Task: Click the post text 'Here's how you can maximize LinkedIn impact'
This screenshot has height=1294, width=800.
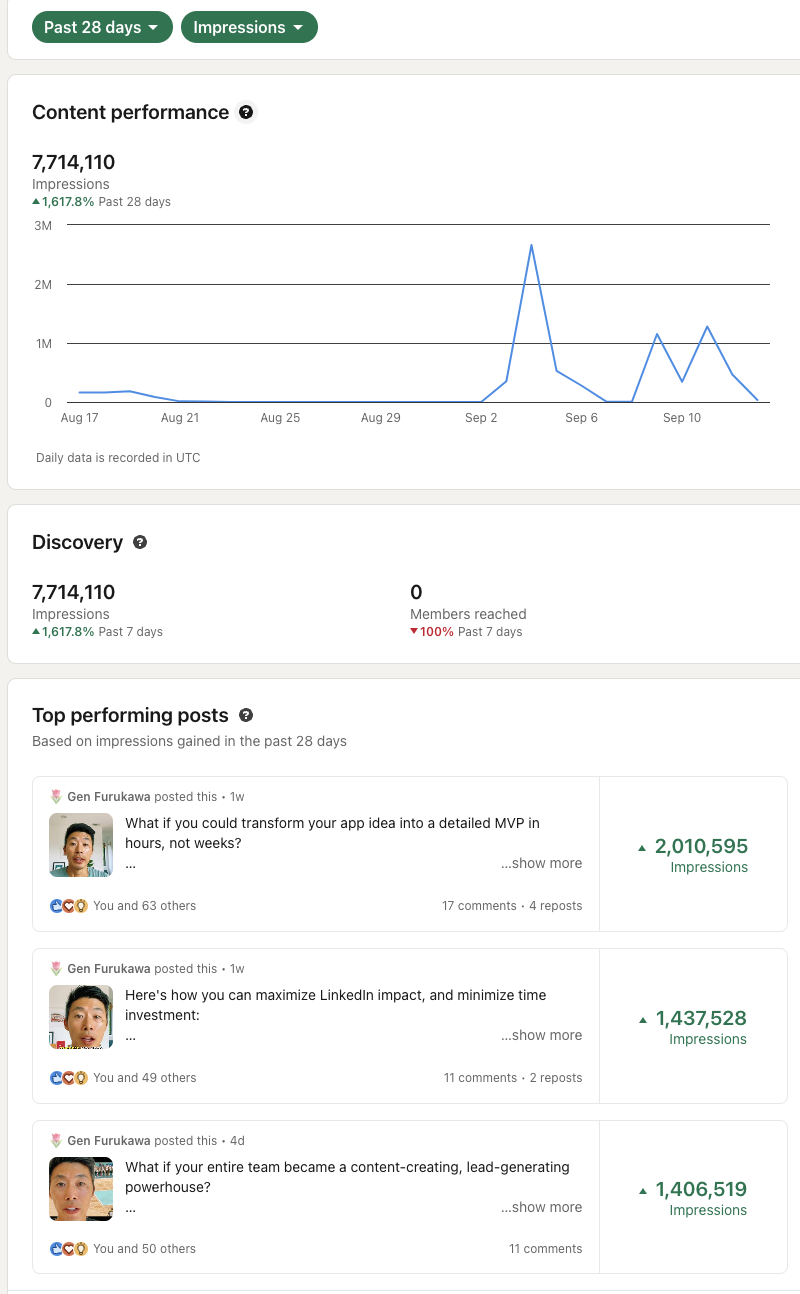Action: [x=336, y=1005]
